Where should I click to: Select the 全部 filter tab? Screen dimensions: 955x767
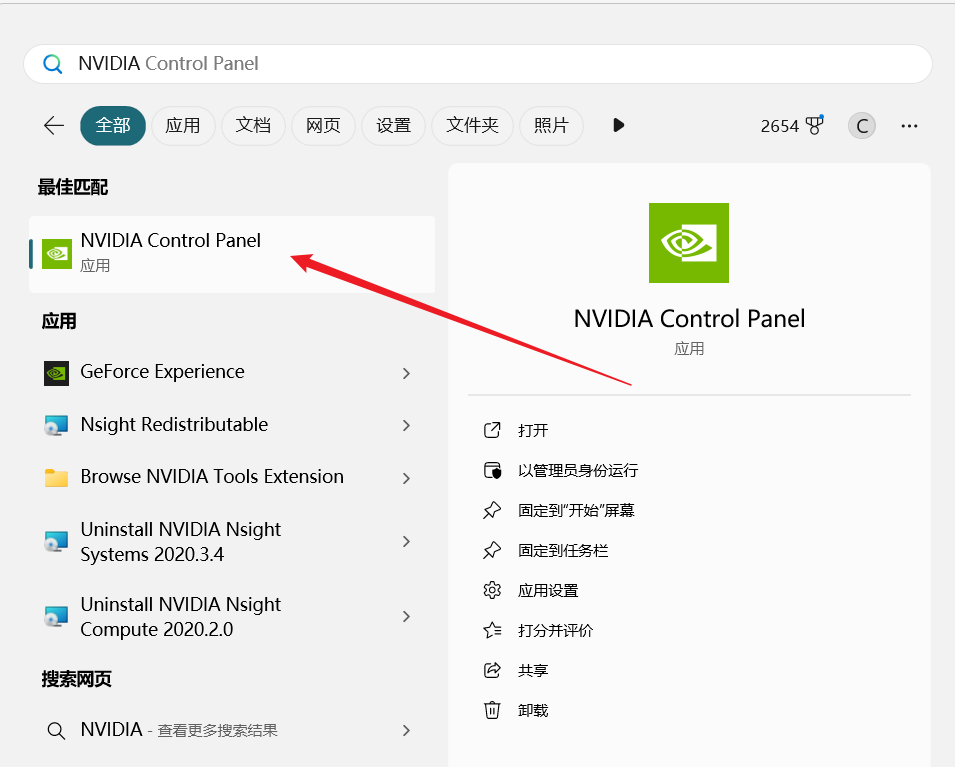pyautogui.click(x=113, y=125)
